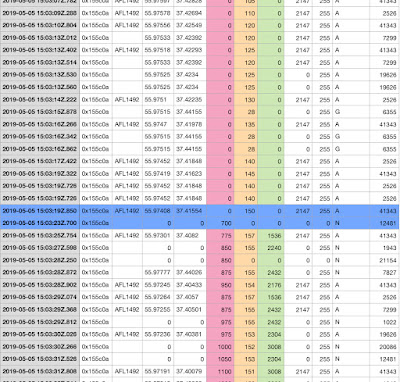Screen dimensions: 400x382
Task: Click longitude cell 37.41978
Action: 189,124
